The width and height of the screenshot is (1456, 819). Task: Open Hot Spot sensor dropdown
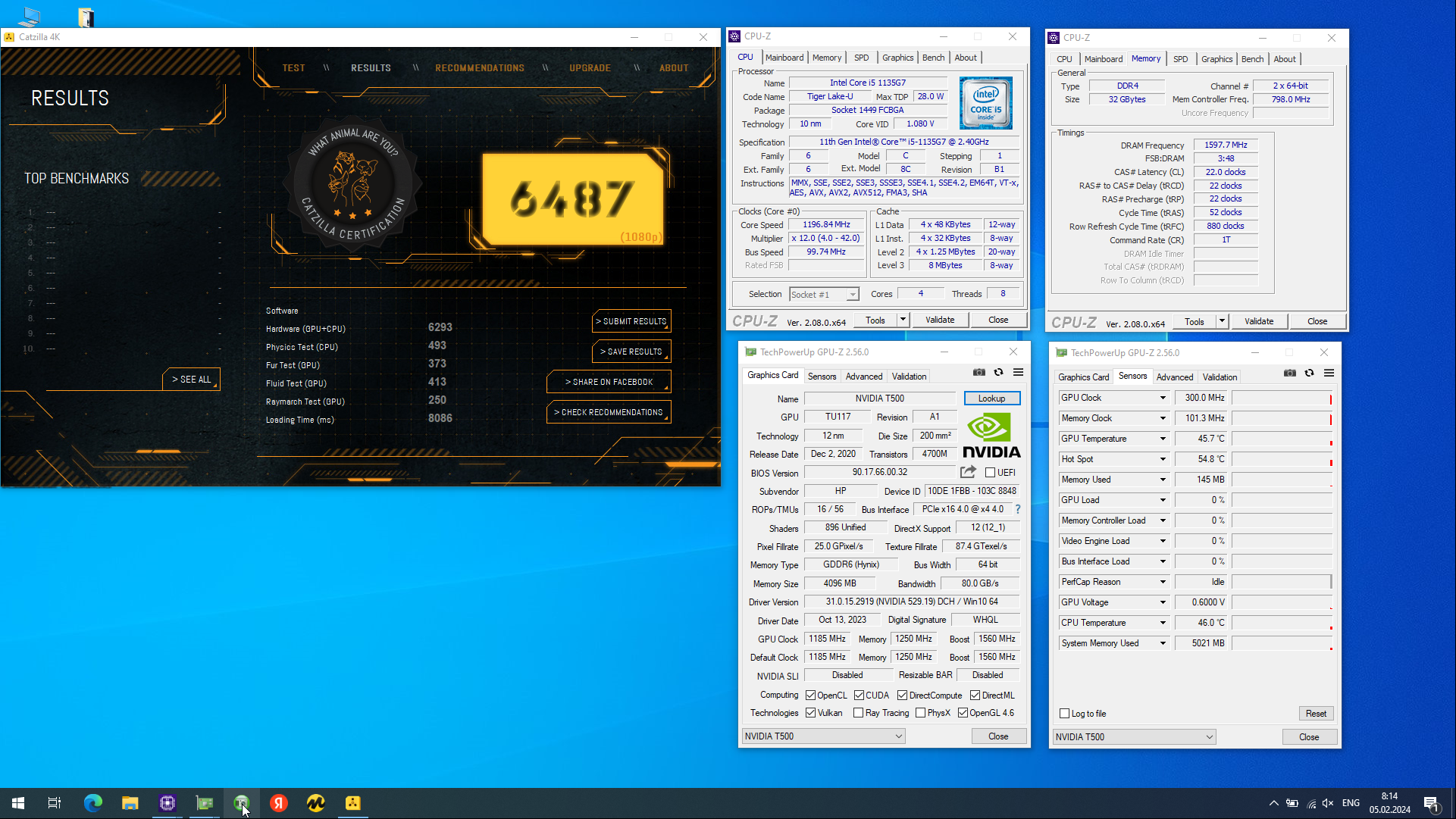[x=1162, y=459]
